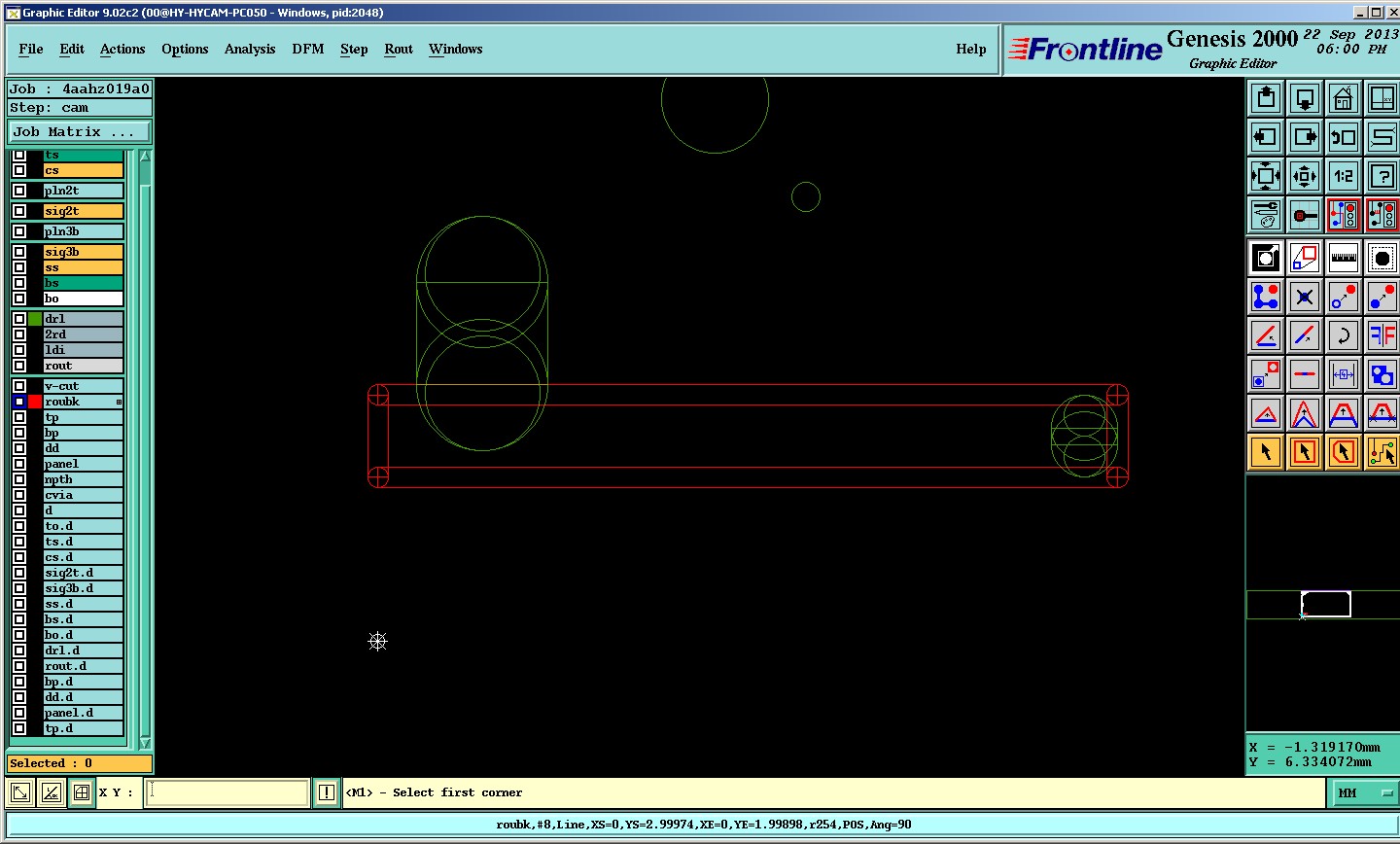This screenshot has height=844, width=1400.
Task: Click the XY coordinate input field
Action: pyautogui.click(x=227, y=792)
